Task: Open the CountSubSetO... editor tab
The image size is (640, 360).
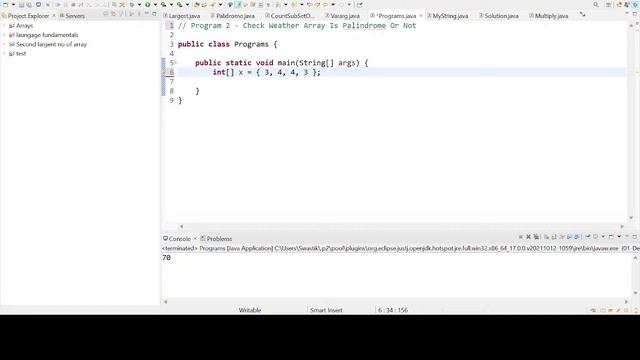Action: pos(290,16)
